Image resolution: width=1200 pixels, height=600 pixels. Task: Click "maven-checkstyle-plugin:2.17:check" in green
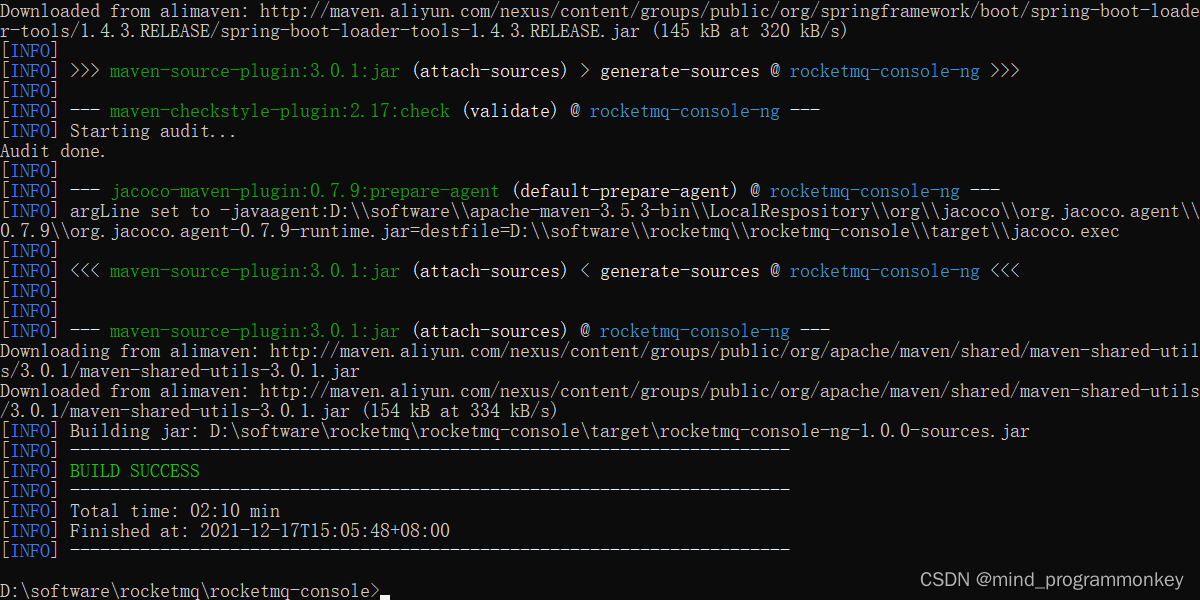click(x=280, y=111)
